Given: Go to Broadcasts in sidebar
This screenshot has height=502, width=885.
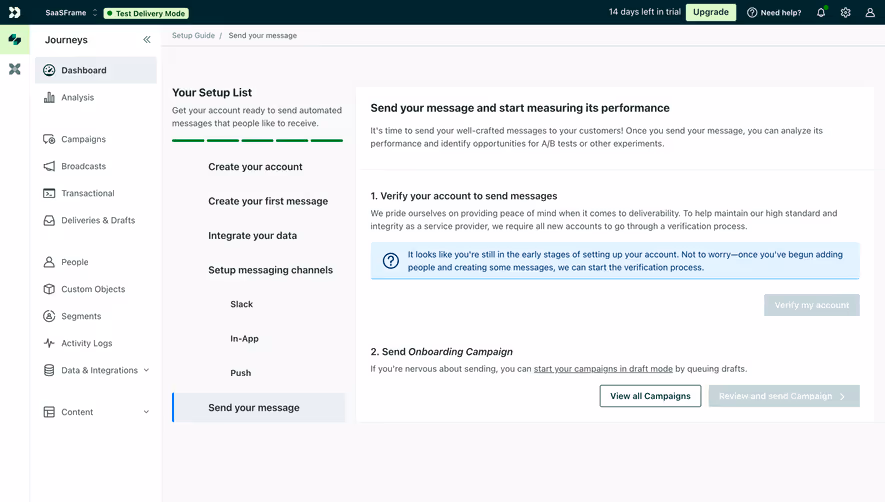Looking at the screenshot, I should click(96, 166).
